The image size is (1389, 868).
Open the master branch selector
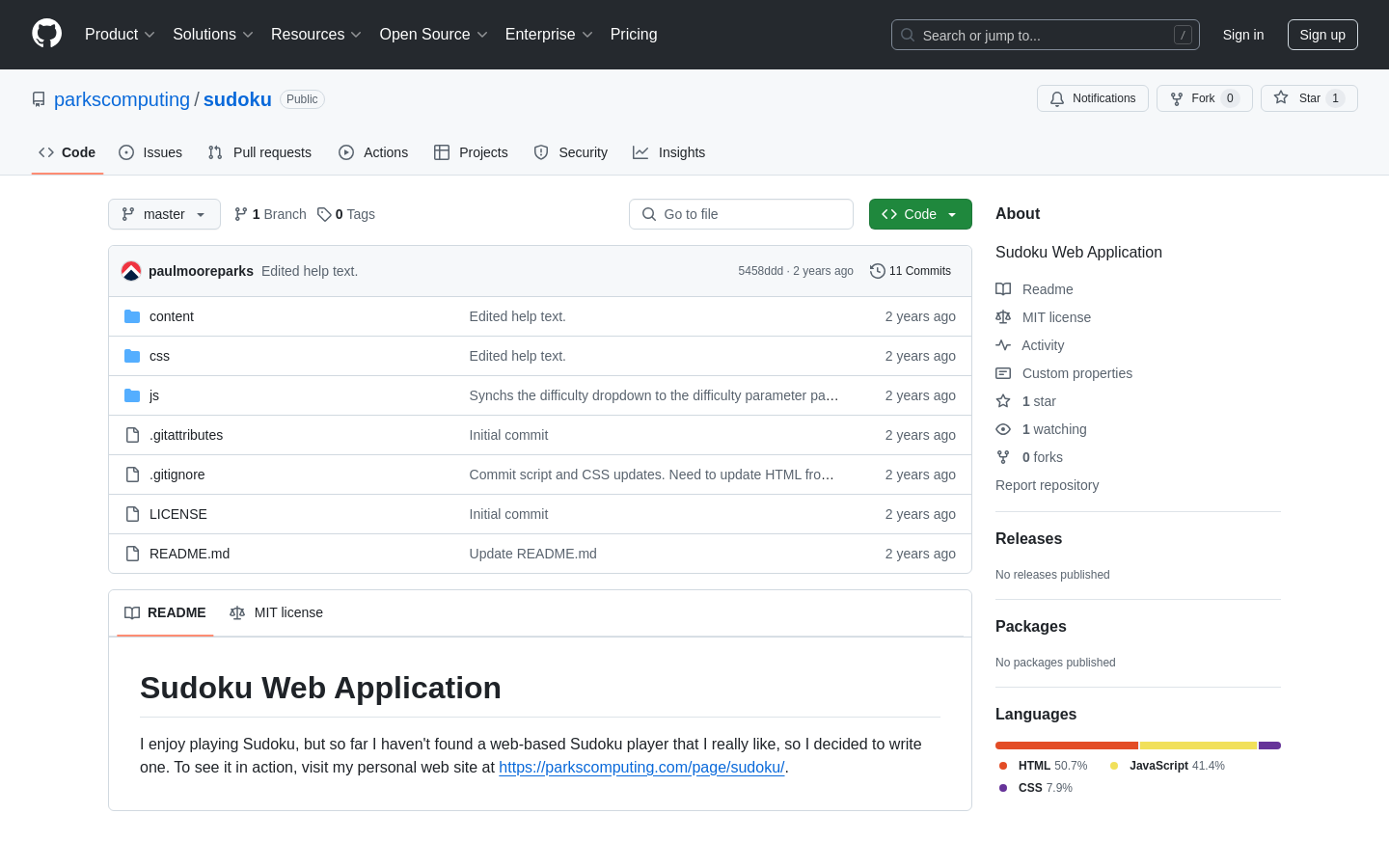(x=164, y=214)
